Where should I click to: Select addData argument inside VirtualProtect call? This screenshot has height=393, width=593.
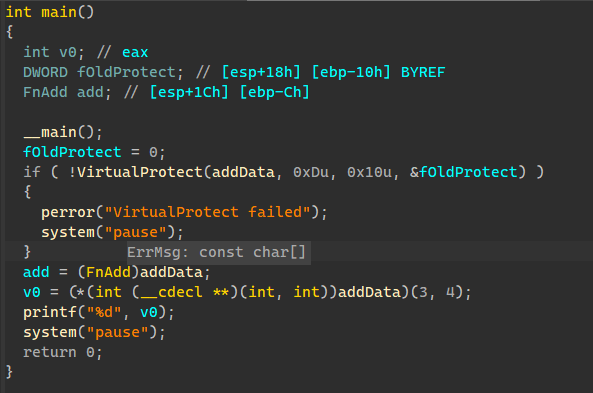coord(243,172)
